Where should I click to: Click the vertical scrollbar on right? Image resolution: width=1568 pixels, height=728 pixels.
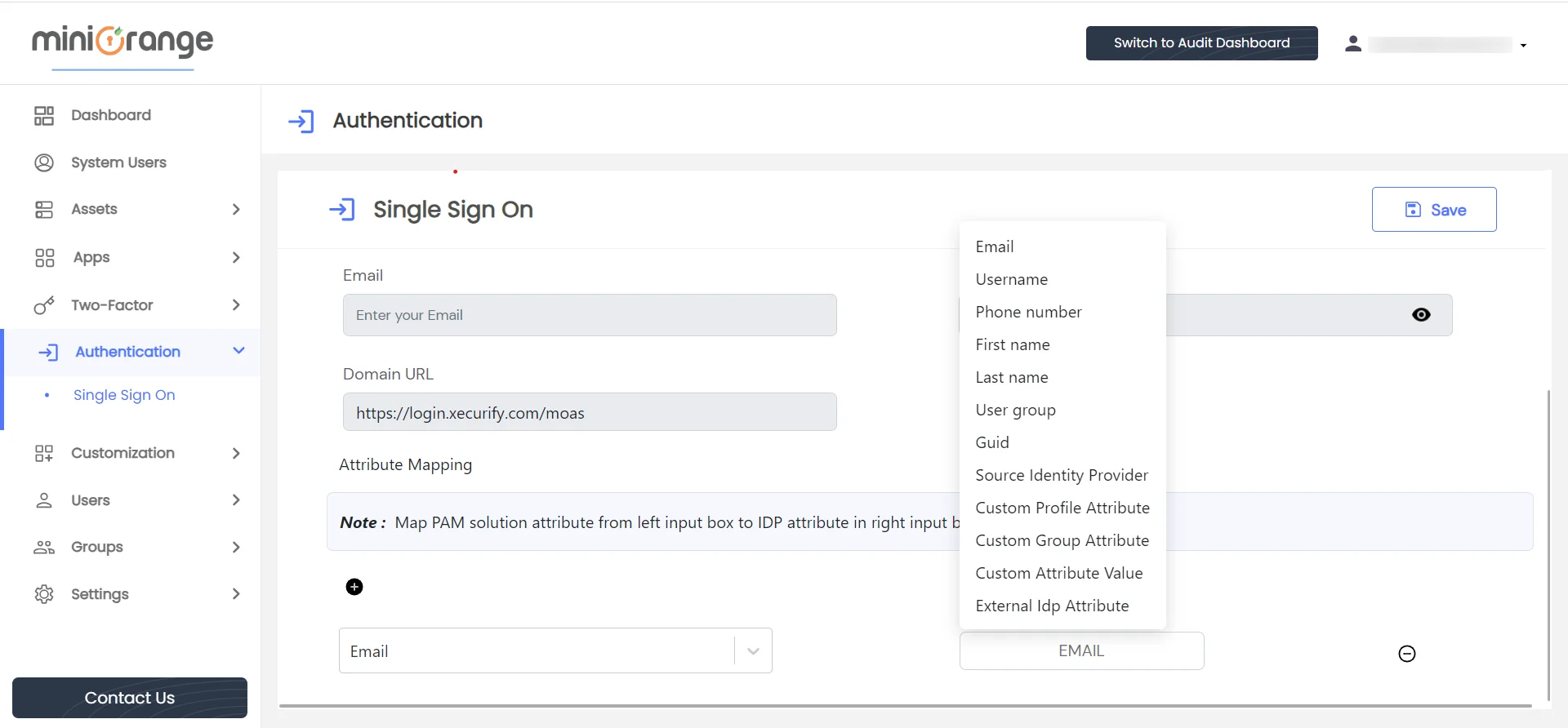[x=1548, y=545]
